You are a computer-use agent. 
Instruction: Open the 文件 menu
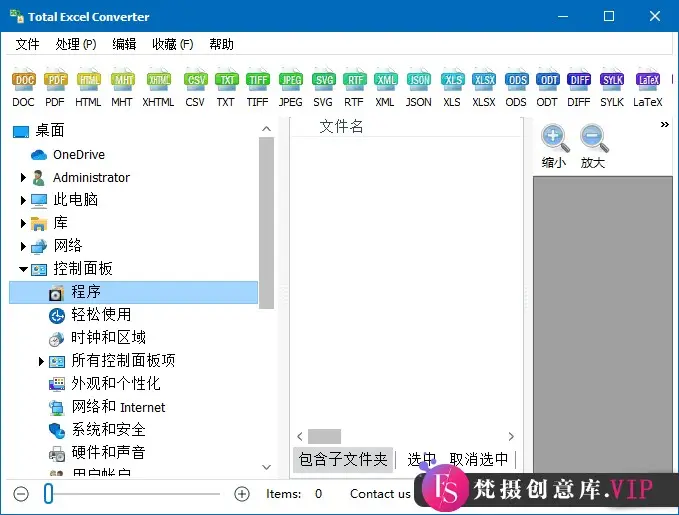(x=27, y=44)
